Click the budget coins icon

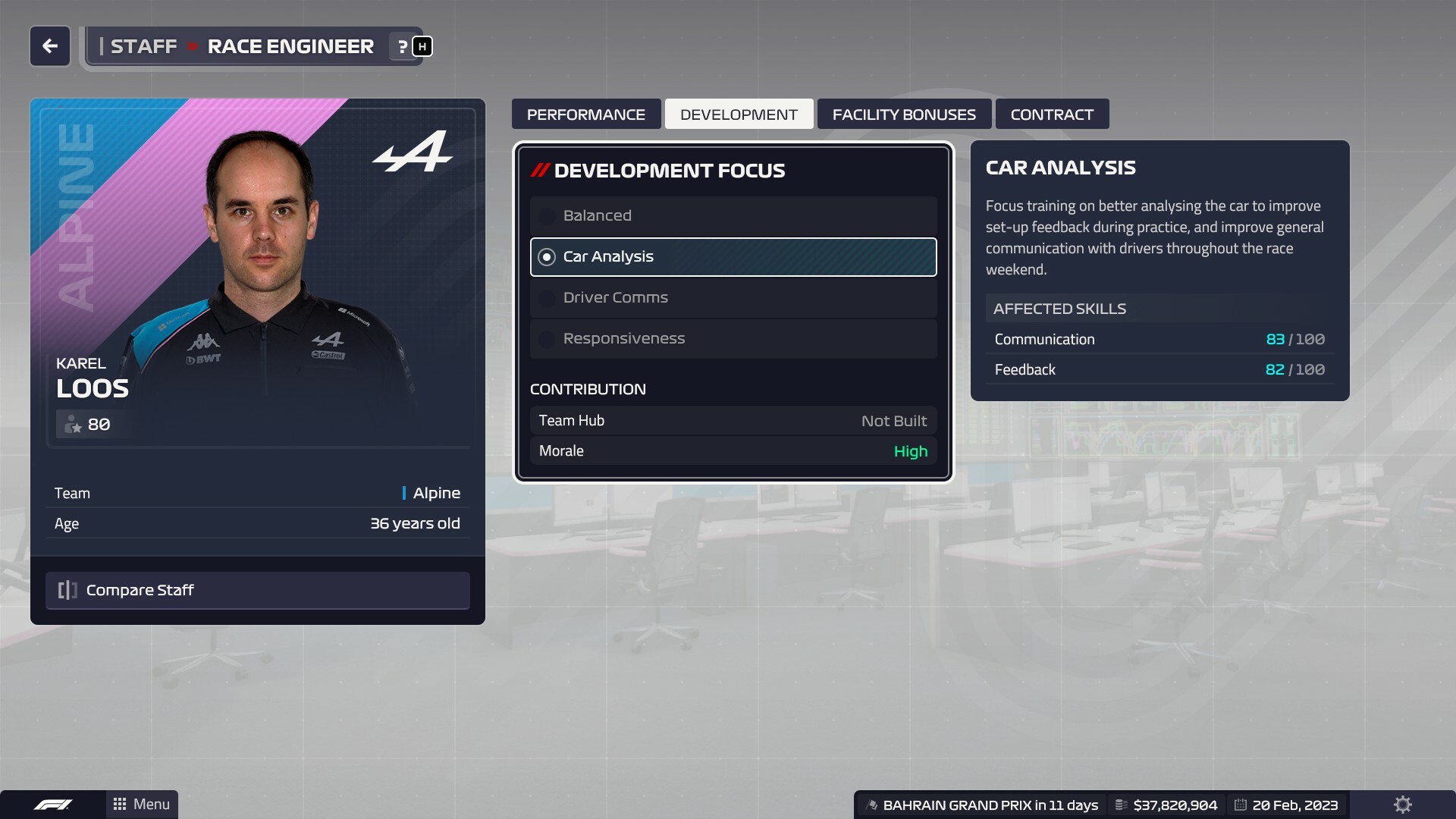[x=1121, y=805]
